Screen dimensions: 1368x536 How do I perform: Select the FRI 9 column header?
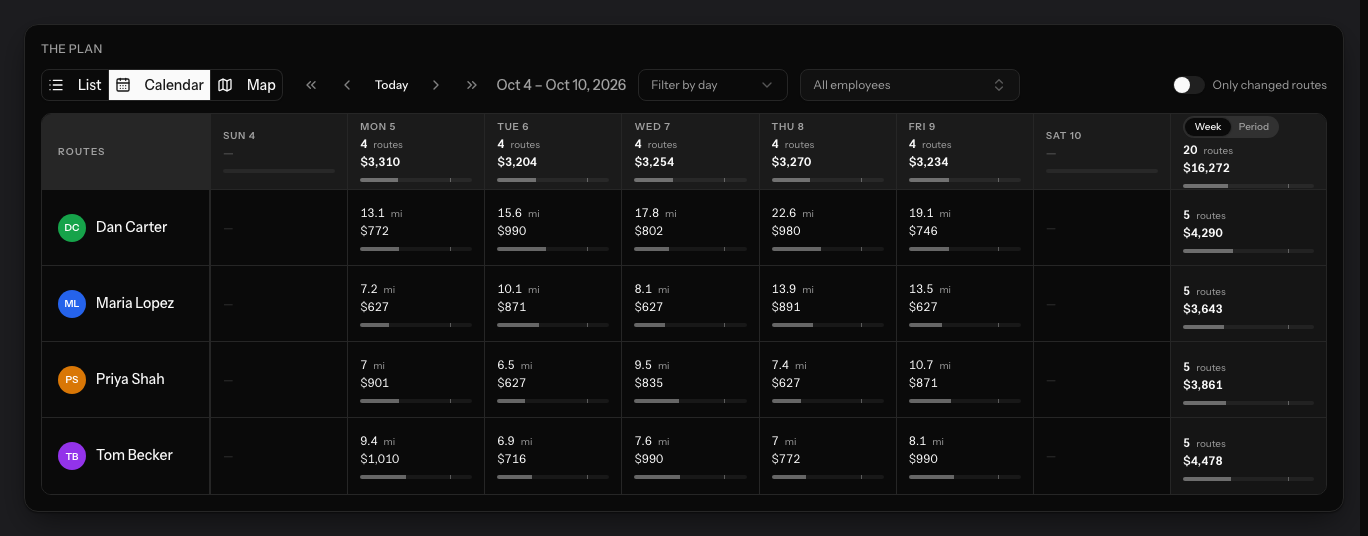point(964,152)
